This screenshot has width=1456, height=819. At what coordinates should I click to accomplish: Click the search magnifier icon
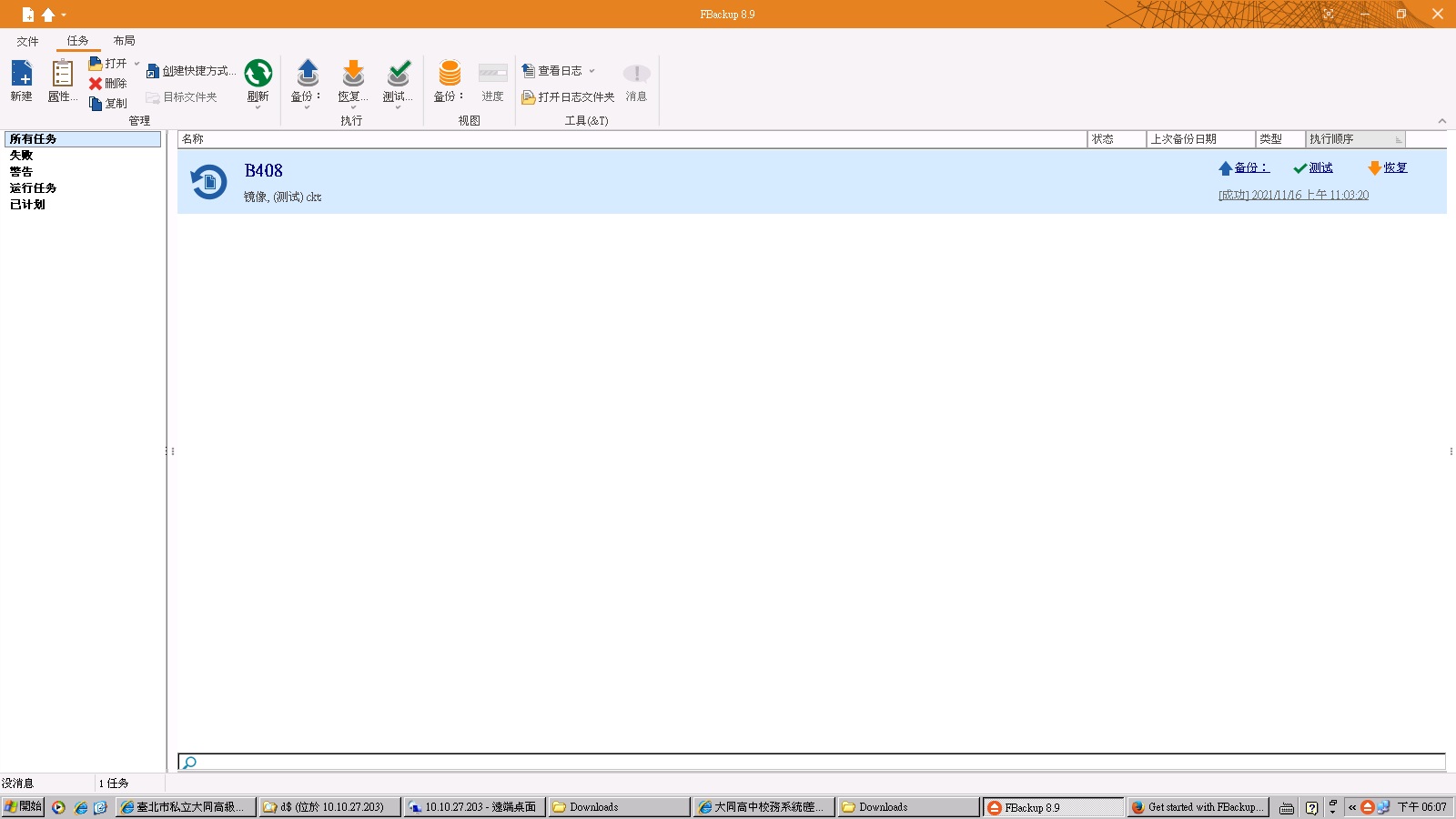189,763
